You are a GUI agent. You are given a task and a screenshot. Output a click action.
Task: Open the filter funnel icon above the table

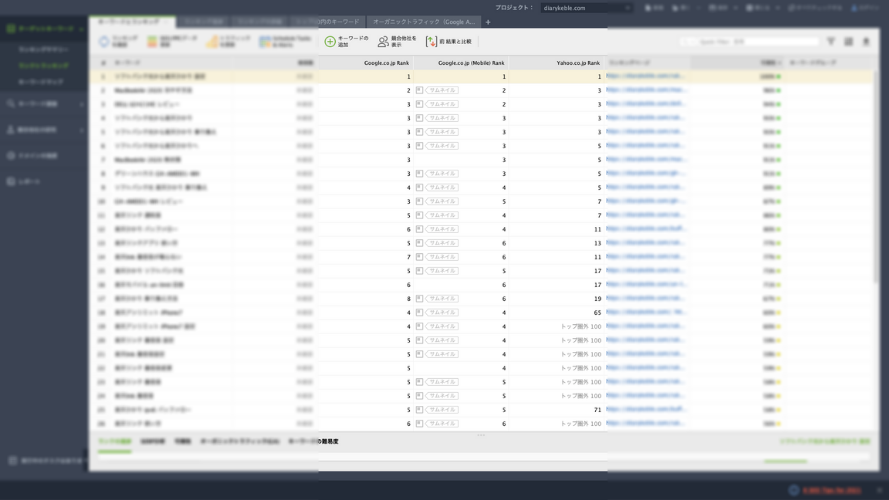tap(831, 41)
